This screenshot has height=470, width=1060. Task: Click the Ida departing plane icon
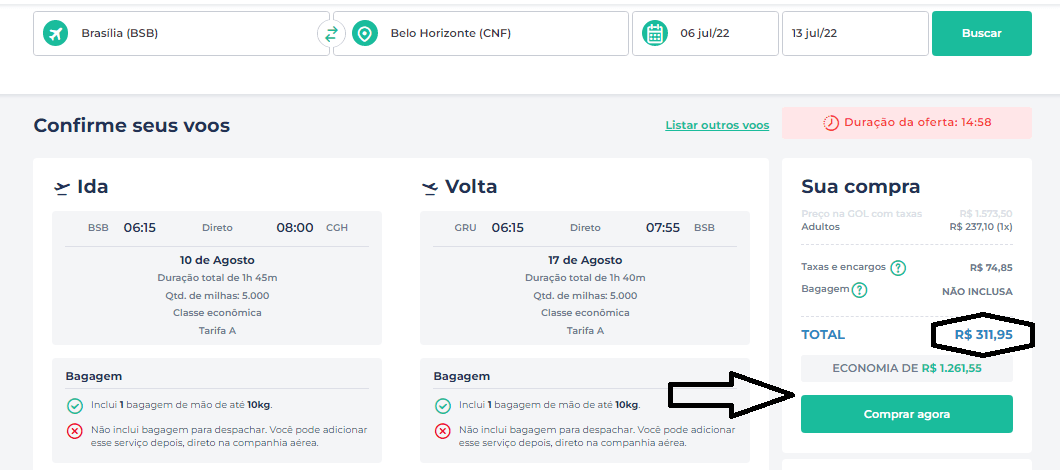62,187
